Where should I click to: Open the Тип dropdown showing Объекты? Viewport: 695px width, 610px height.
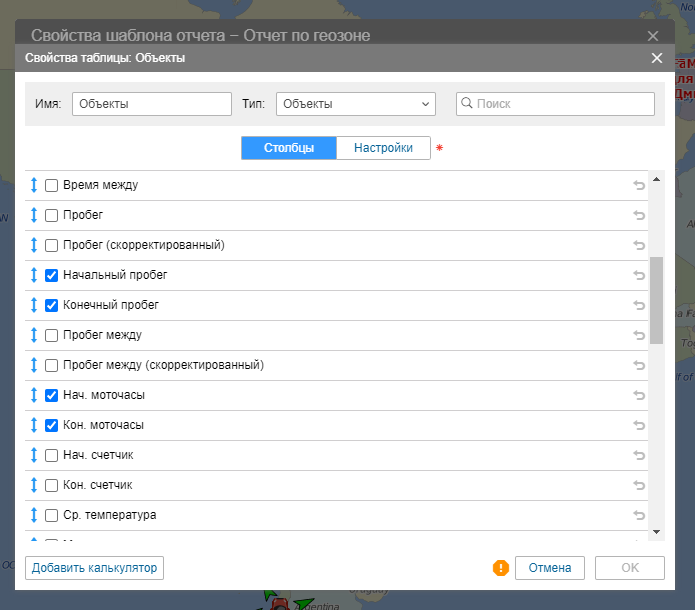tap(356, 104)
